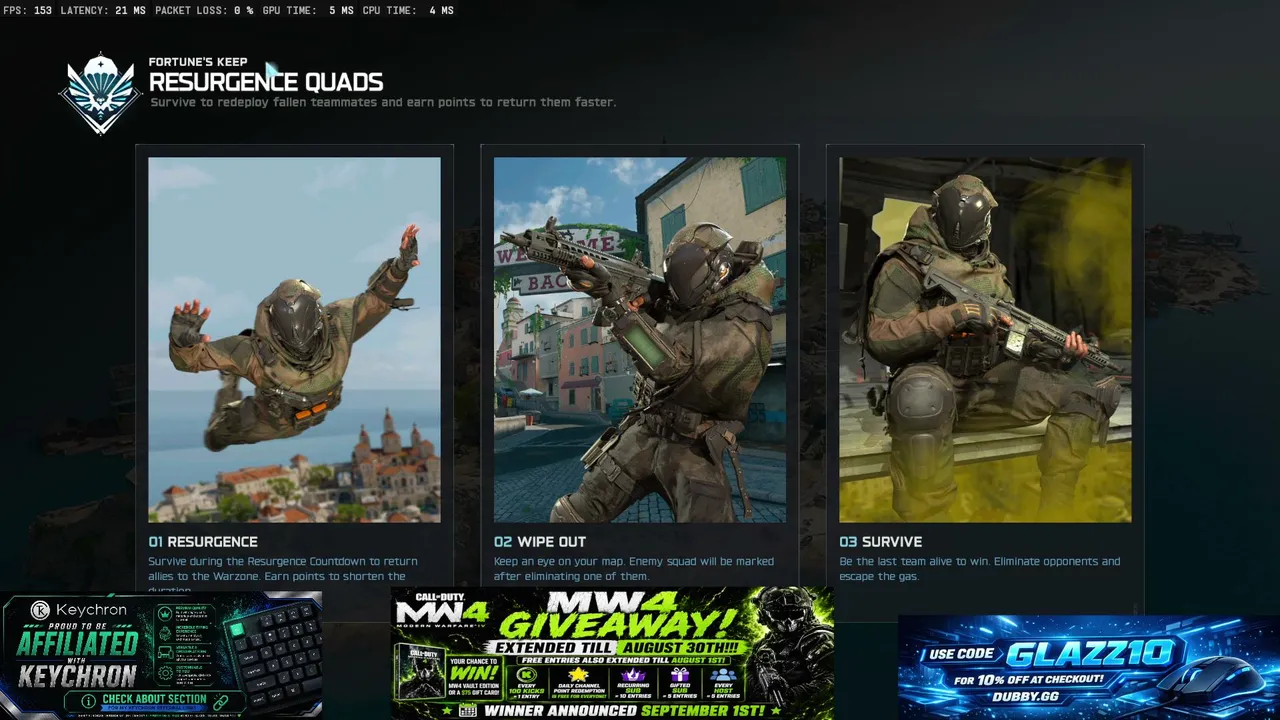Screen dimensions: 1280x720
Task: Click the Resurgence Quads parachute emblem
Action: [x=100, y=92]
